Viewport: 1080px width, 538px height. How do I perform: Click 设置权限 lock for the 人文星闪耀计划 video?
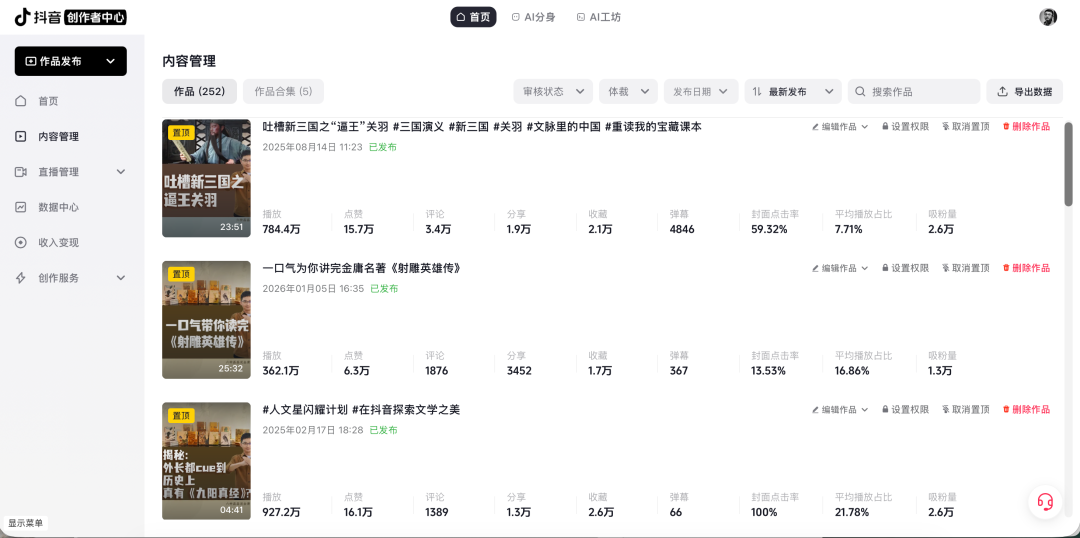(x=905, y=410)
